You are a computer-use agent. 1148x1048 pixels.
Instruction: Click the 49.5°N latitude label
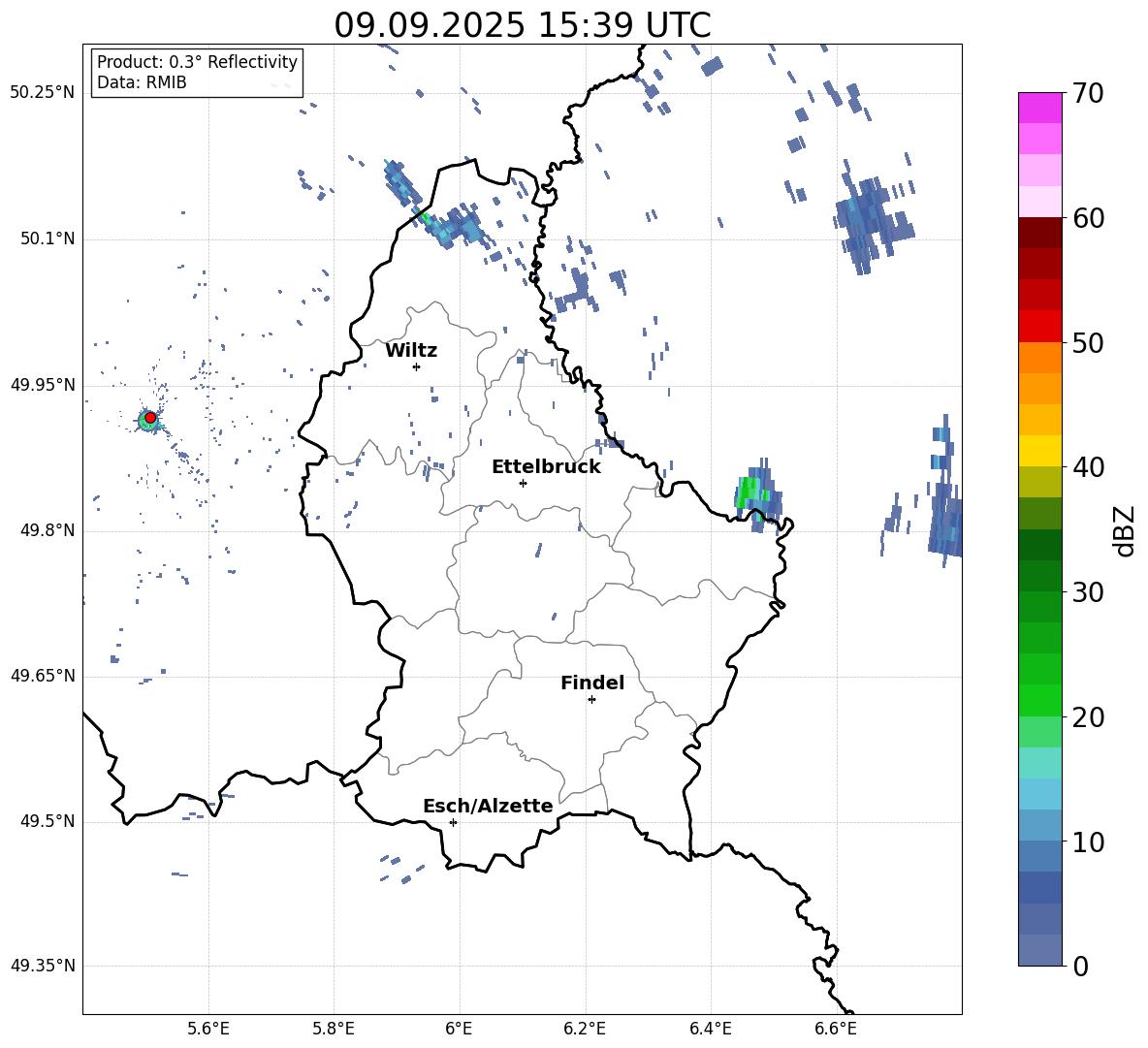click(x=48, y=821)
